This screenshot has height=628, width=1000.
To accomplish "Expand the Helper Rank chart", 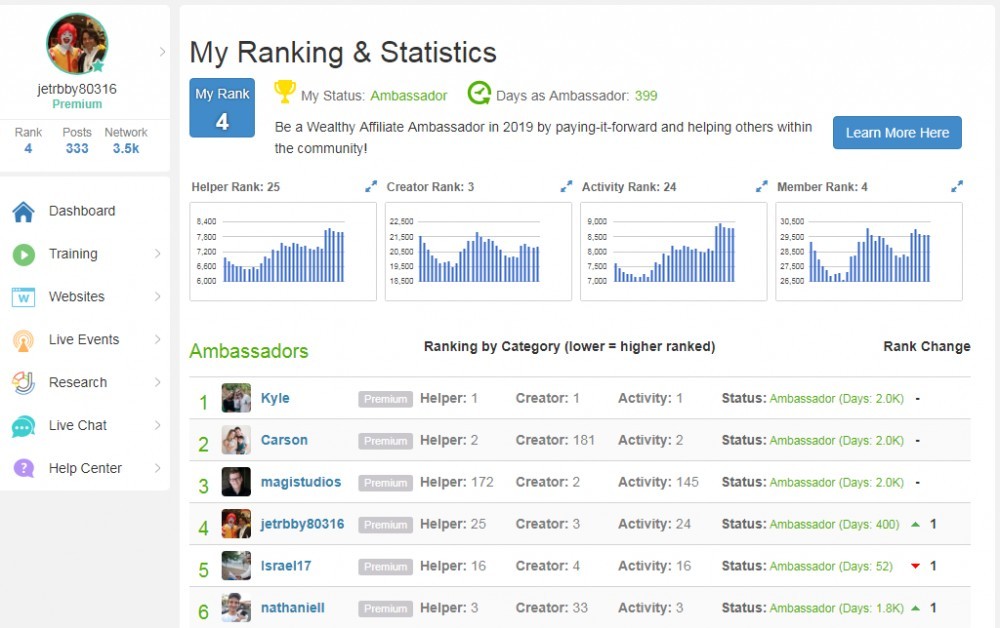I will click(x=371, y=186).
